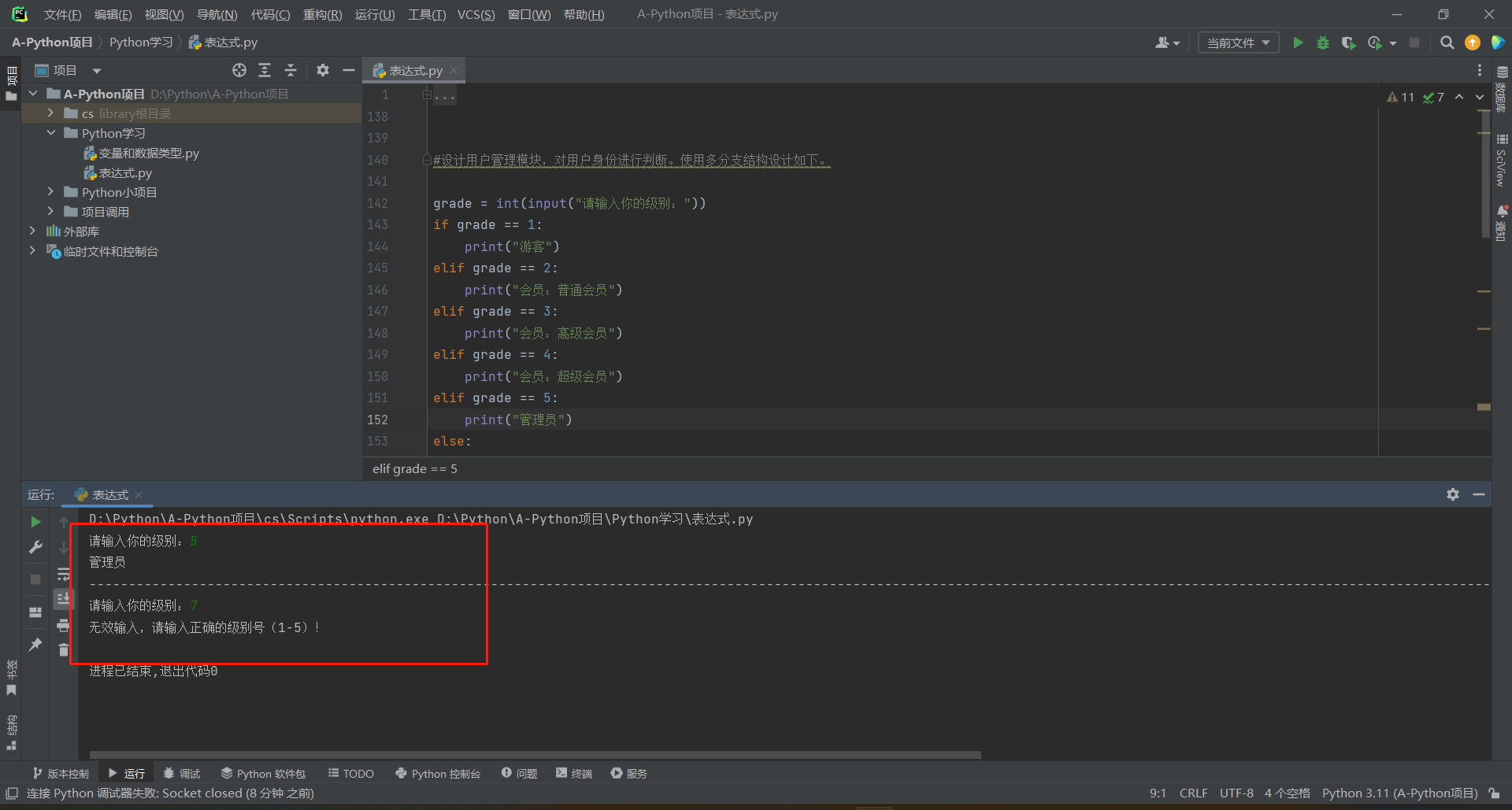This screenshot has height=810, width=1512.
Task: Click the Python 3.11 interpreter status label
Action: 1399,793
